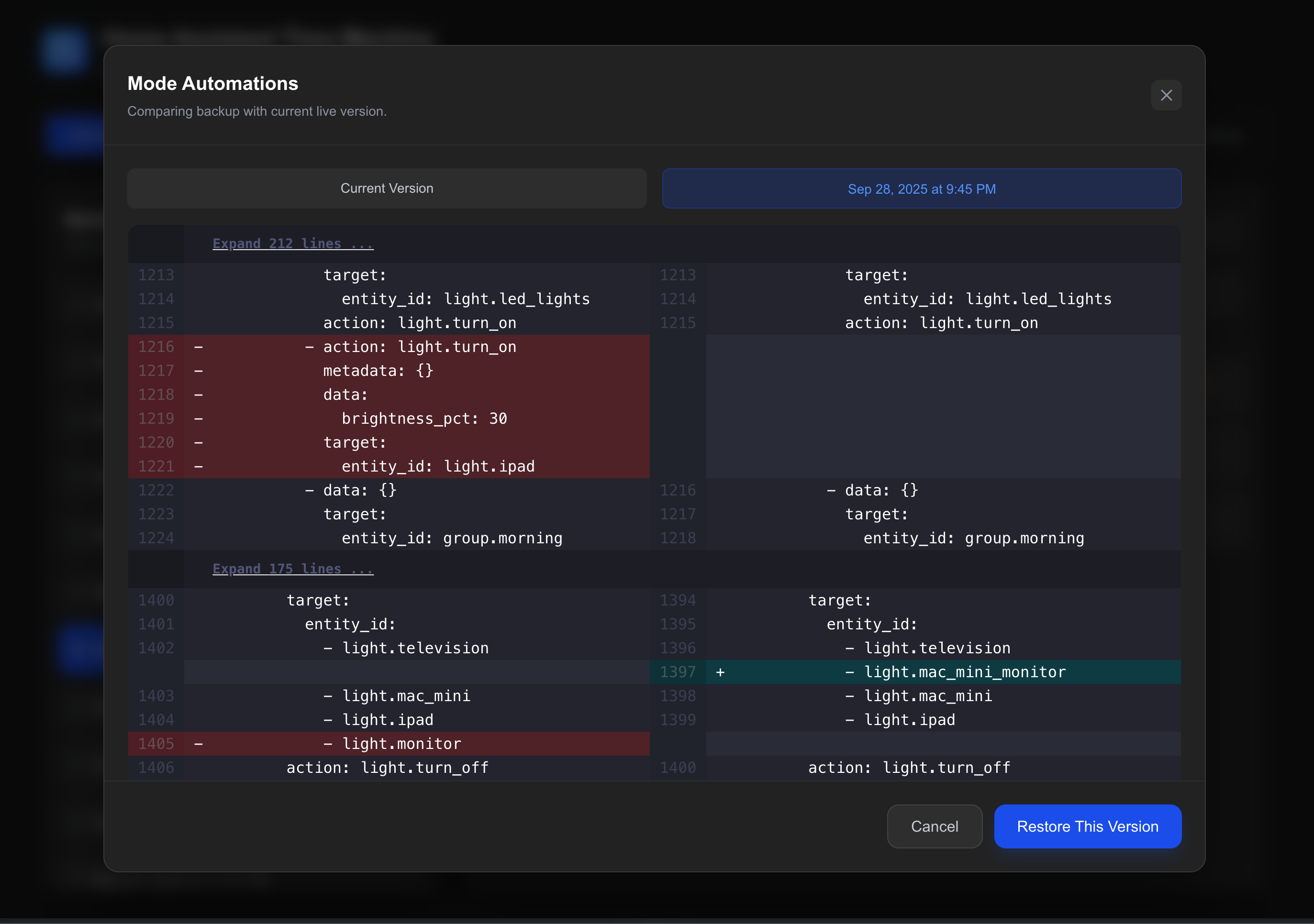Click the removed brightness_pct: 30 line
The height and width of the screenshot is (924, 1314).
tap(424, 419)
